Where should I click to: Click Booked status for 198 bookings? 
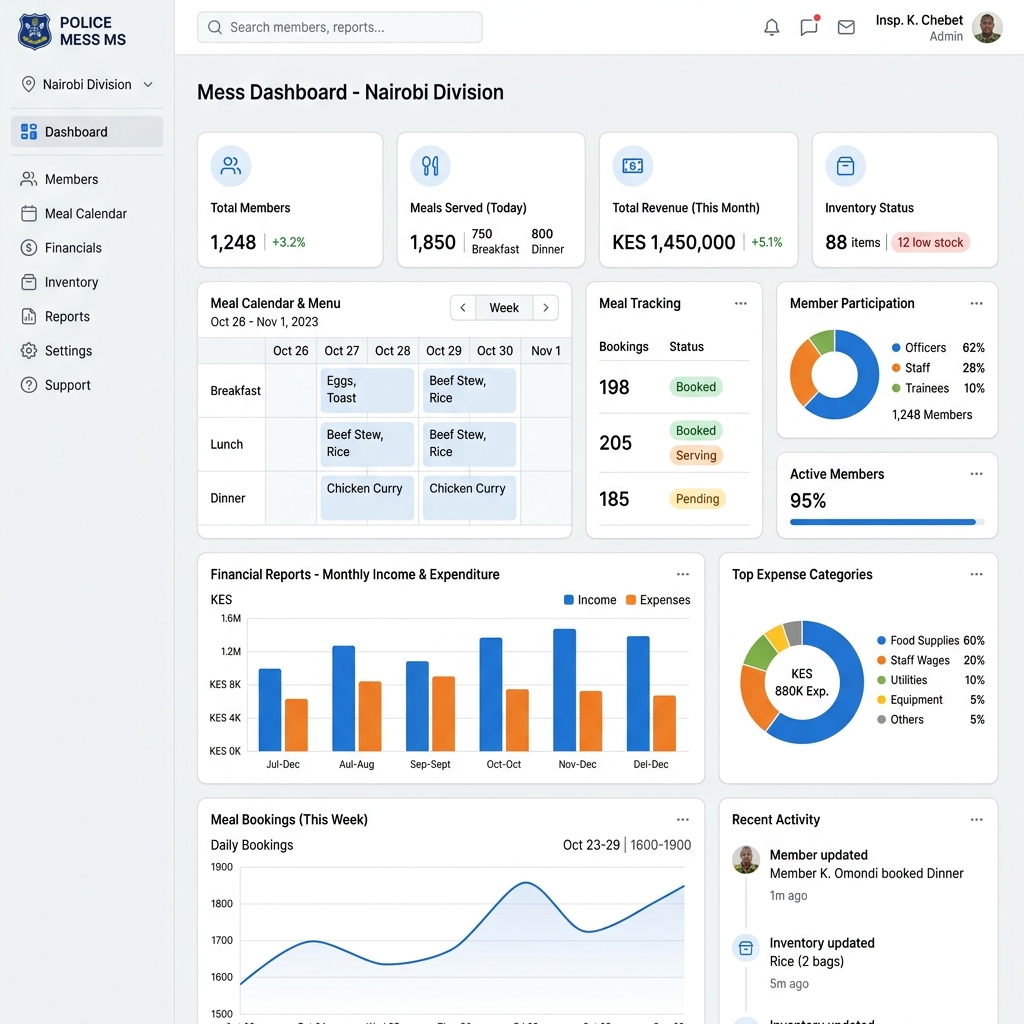click(696, 387)
